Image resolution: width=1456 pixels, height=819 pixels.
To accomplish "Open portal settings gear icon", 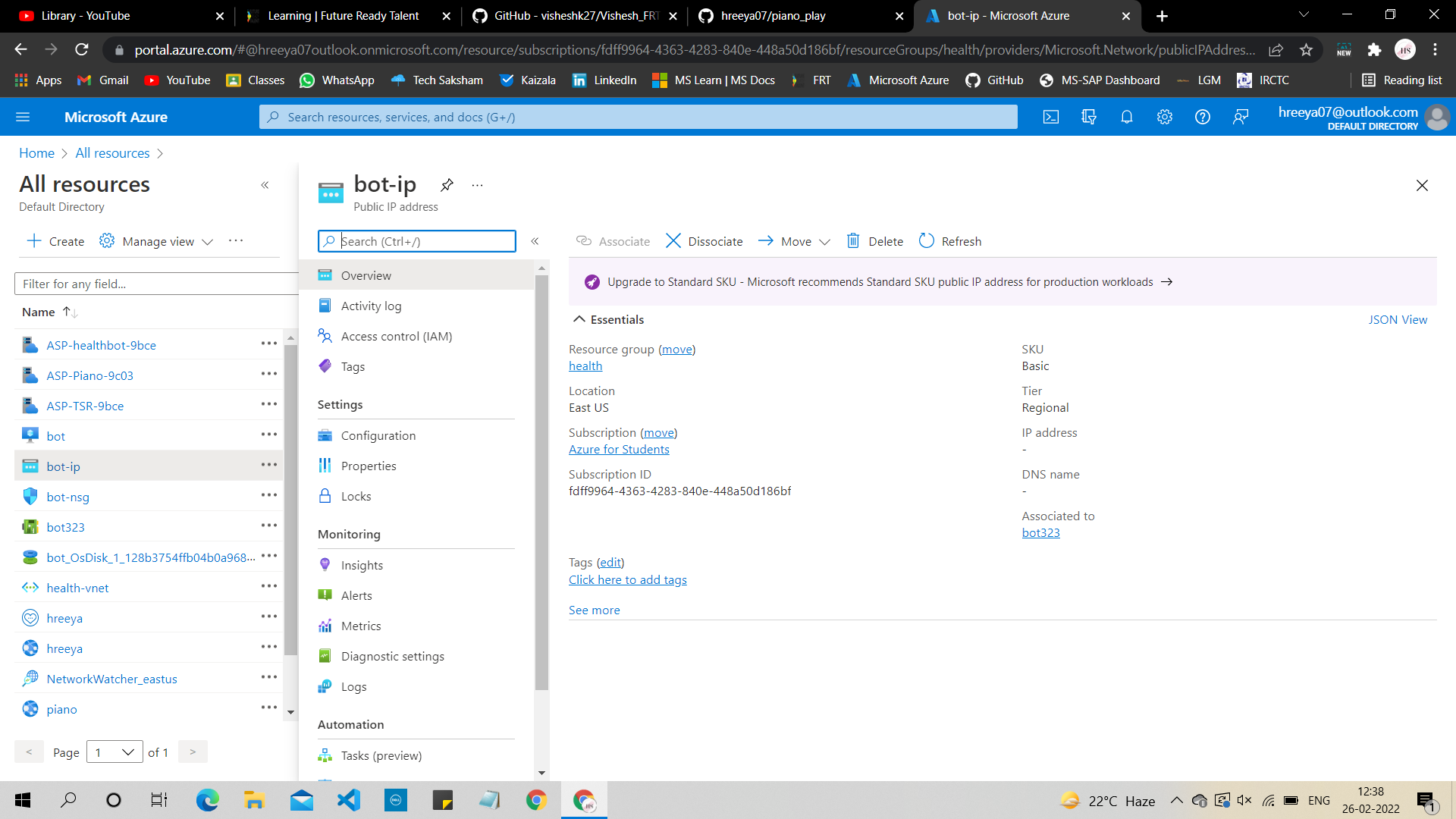I will click(x=1164, y=117).
